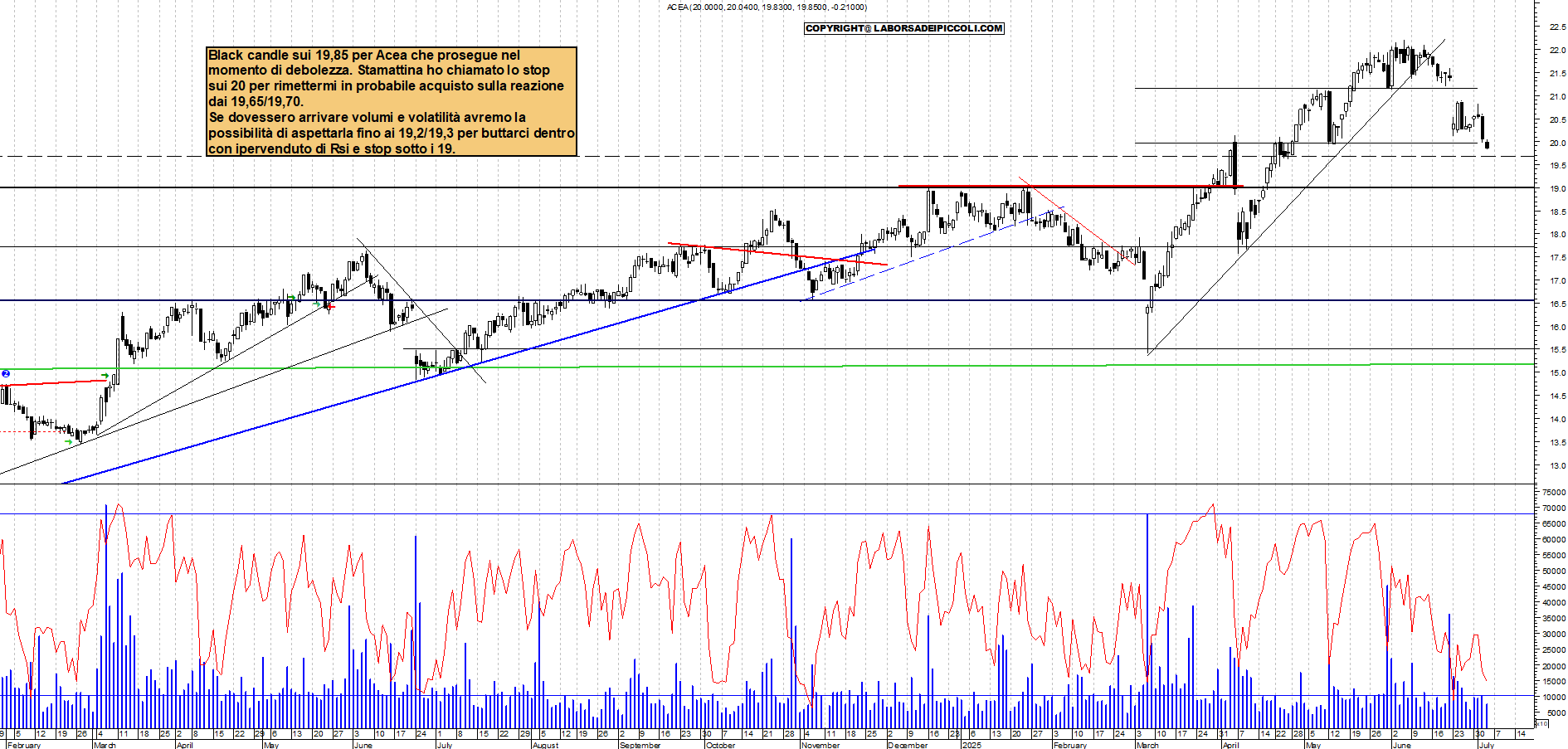
Task: Click the 18.5 price axis label
Action: (1557, 212)
